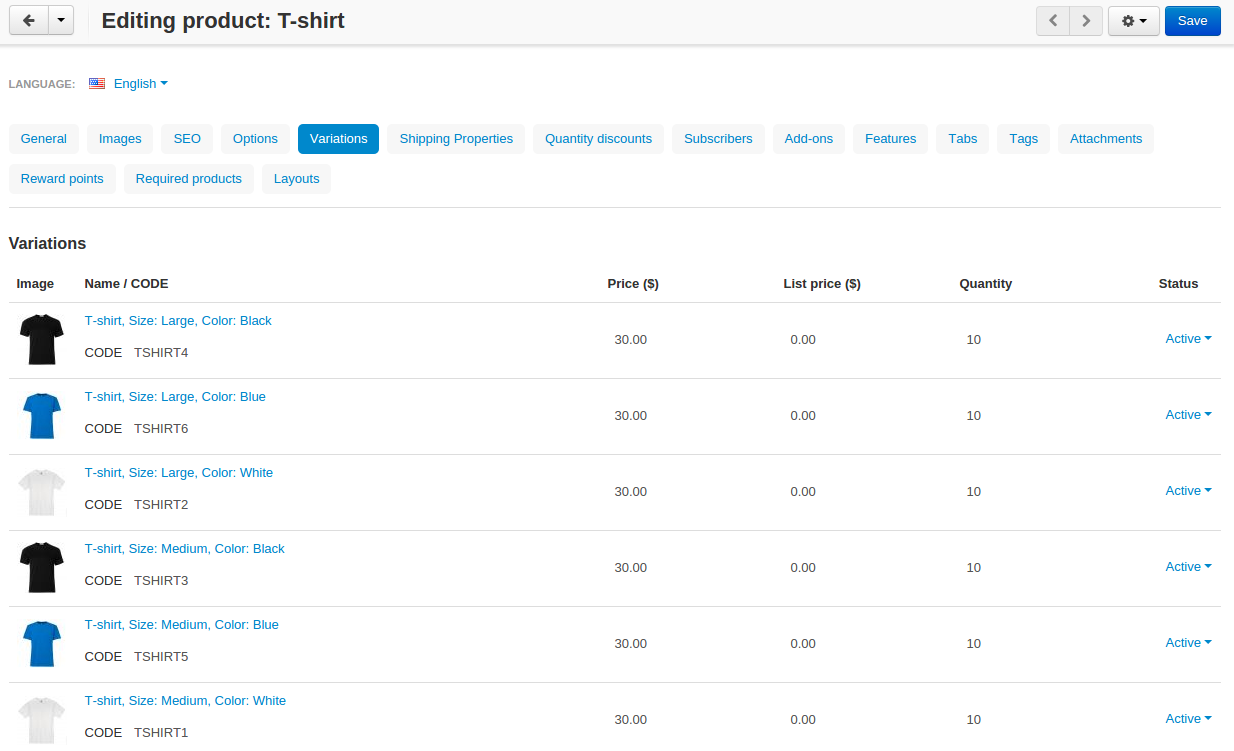Open T-shirt Large Blue variation link
Image resolution: width=1234 pixels, height=751 pixels.
175,397
